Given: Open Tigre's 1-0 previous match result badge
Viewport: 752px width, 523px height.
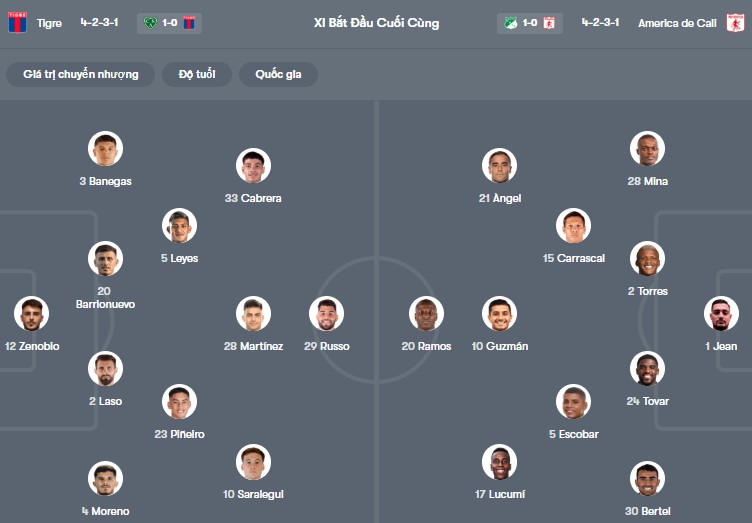Looking at the screenshot, I should click(169, 23).
